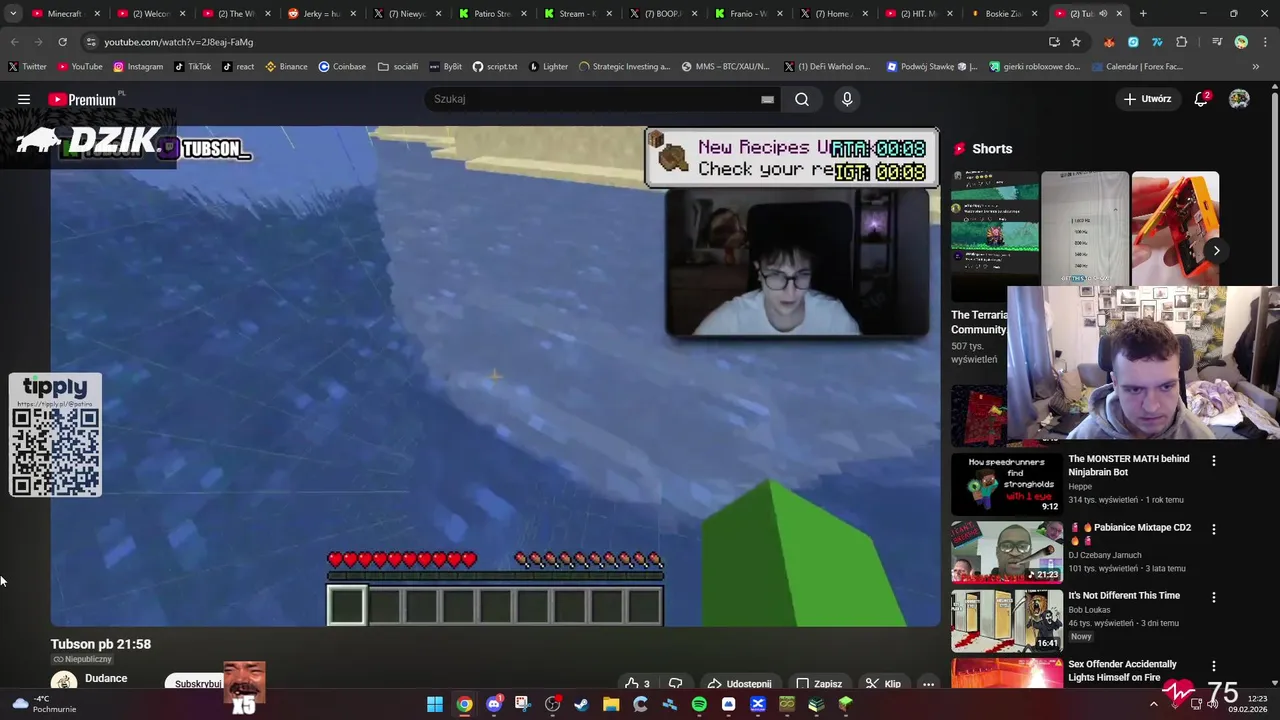The image size is (1280, 720).
Task: Open the account avatar menu
Action: pyautogui.click(x=1239, y=99)
